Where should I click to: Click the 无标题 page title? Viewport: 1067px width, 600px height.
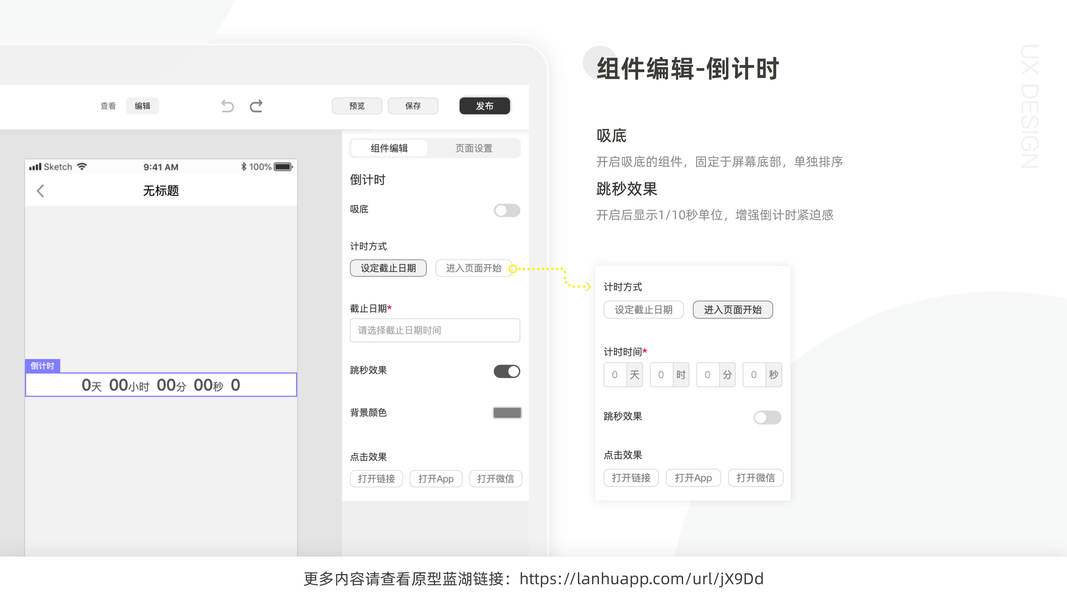161,191
